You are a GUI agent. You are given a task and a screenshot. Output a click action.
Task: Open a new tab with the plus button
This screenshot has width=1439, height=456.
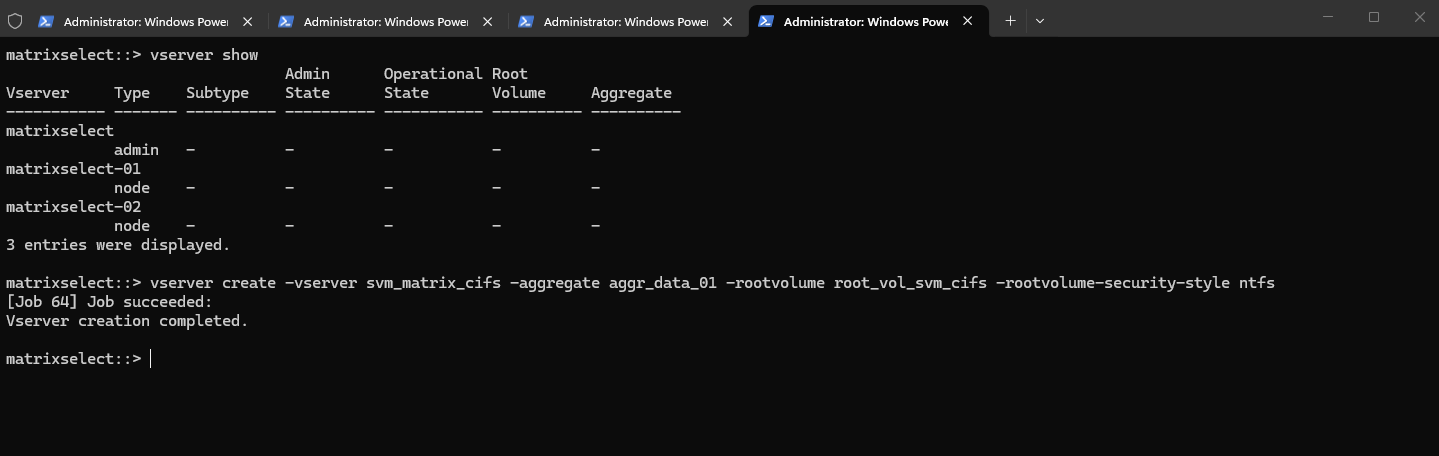pyautogui.click(x=1010, y=21)
